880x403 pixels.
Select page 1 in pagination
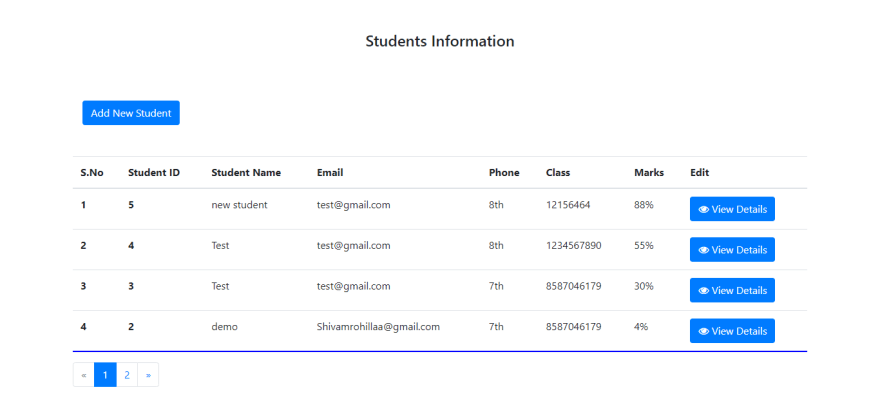105,375
